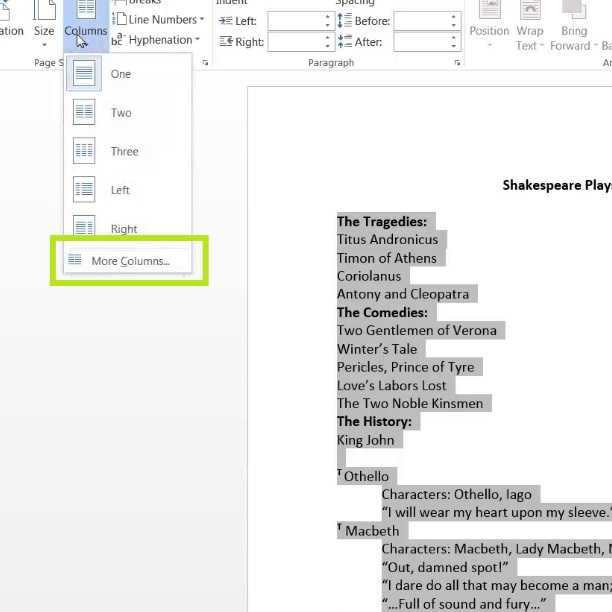Click the Indent Left icon
612x612 pixels.
pos(226,20)
